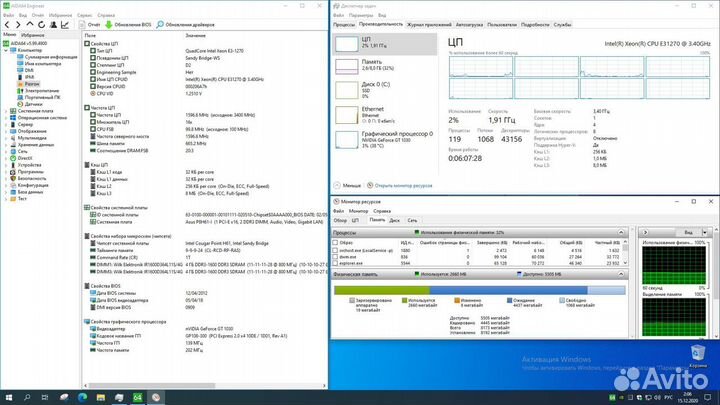The width and height of the screenshot is (720, 405).
Task: Open Избранное menu in AIDA64 menu bar
Action: tap(61, 15)
